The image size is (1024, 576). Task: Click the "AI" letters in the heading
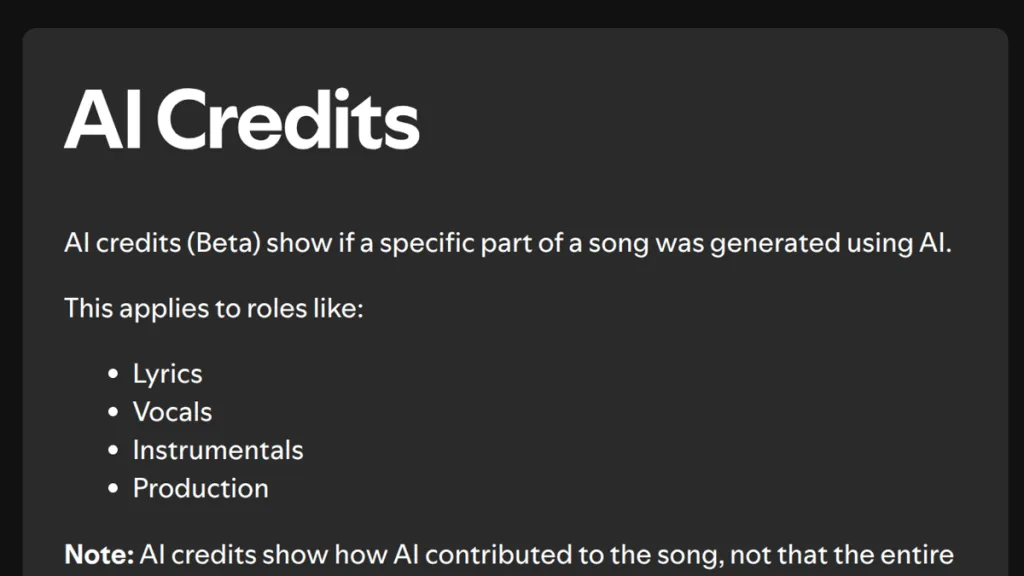[x=106, y=121]
